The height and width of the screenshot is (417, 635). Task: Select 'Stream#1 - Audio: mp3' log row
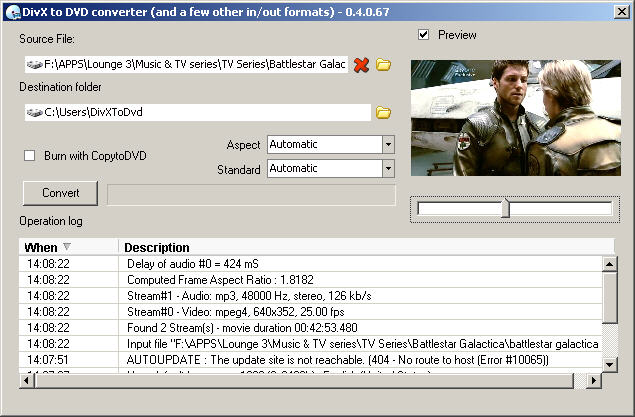click(x=311, y=296)
